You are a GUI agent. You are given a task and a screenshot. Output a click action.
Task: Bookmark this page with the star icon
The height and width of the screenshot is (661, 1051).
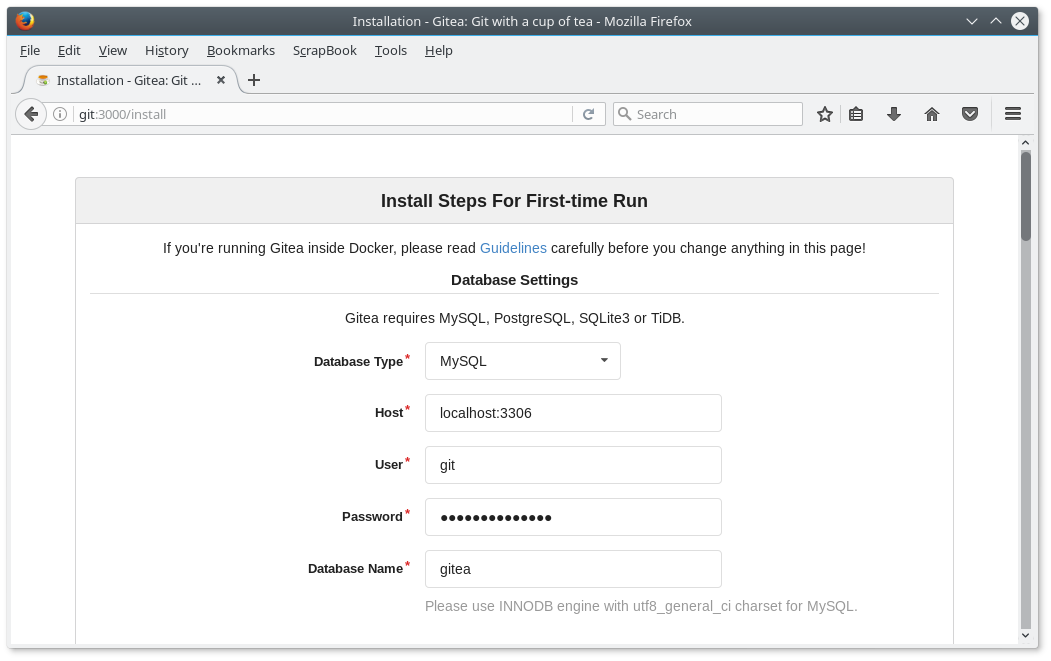[825, 114]
